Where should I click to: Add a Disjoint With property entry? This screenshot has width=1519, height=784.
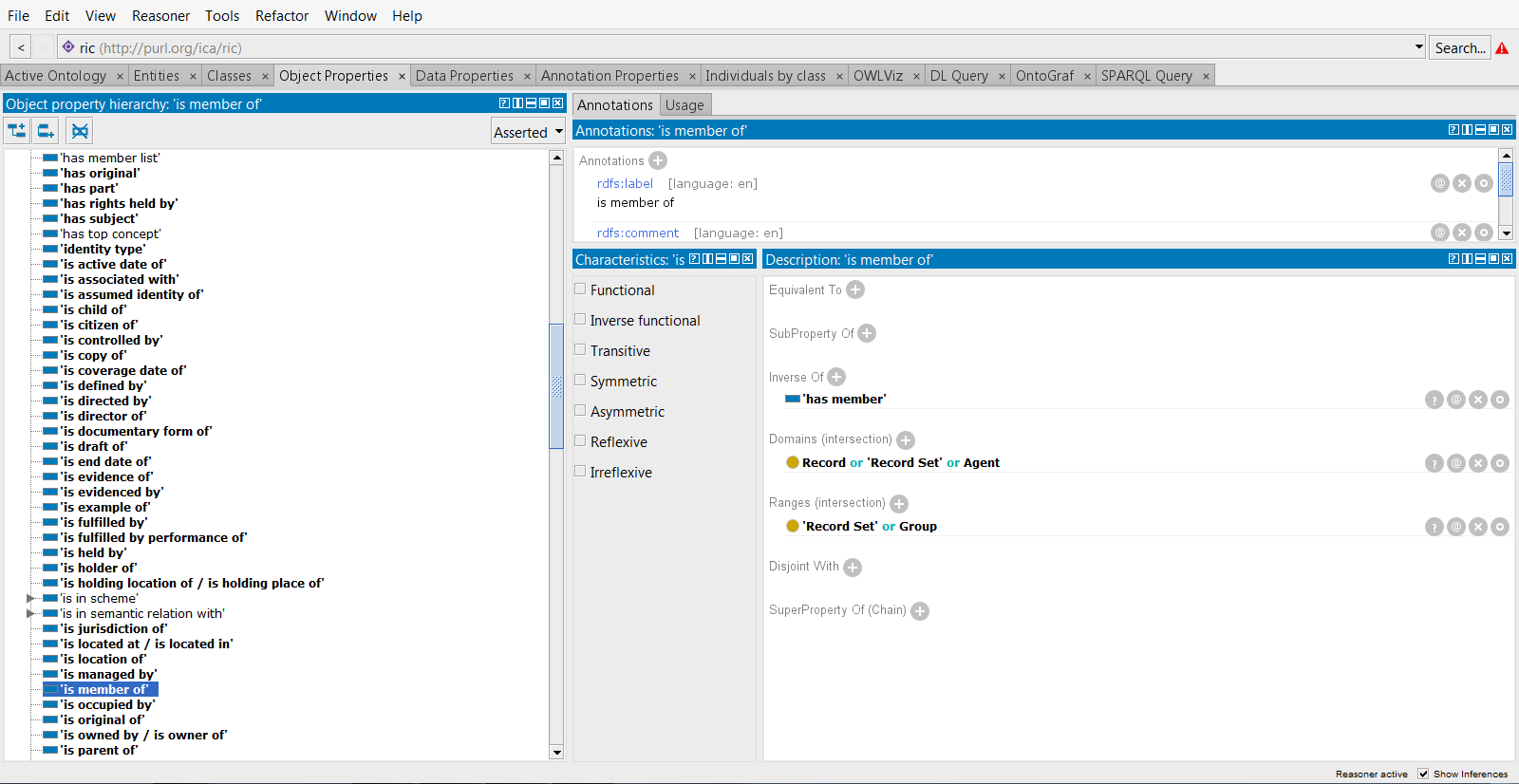(853, 567)
